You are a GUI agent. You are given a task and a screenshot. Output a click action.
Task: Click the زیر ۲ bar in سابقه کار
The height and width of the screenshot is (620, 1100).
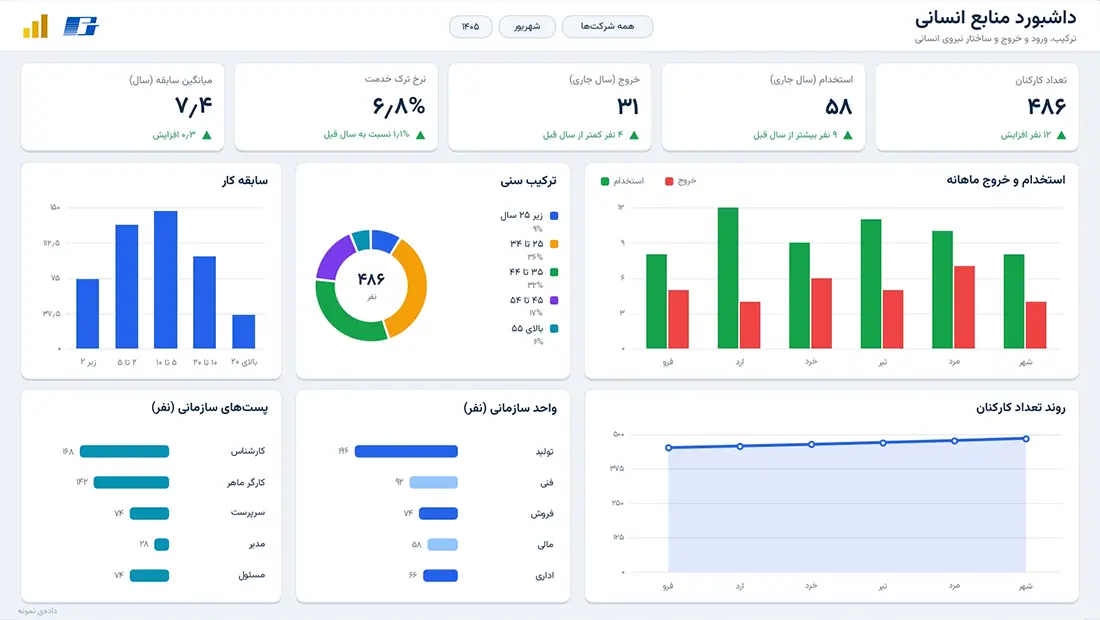tap(88, 314)
